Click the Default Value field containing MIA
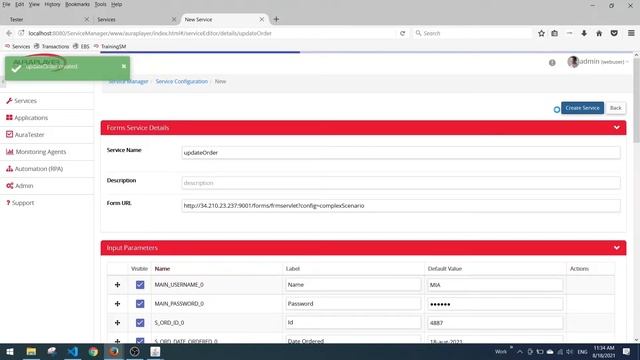The width and height of the screenshot is (640, 360). tap(495, 284)
